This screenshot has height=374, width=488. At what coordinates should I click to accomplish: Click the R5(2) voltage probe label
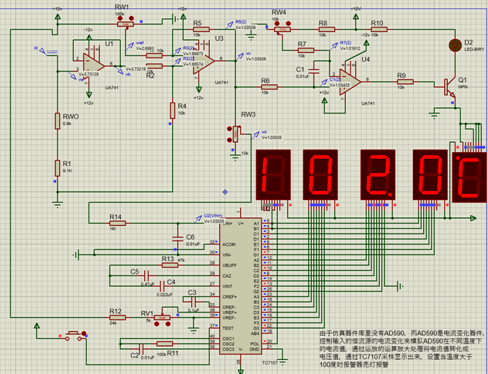pos(241,22)
